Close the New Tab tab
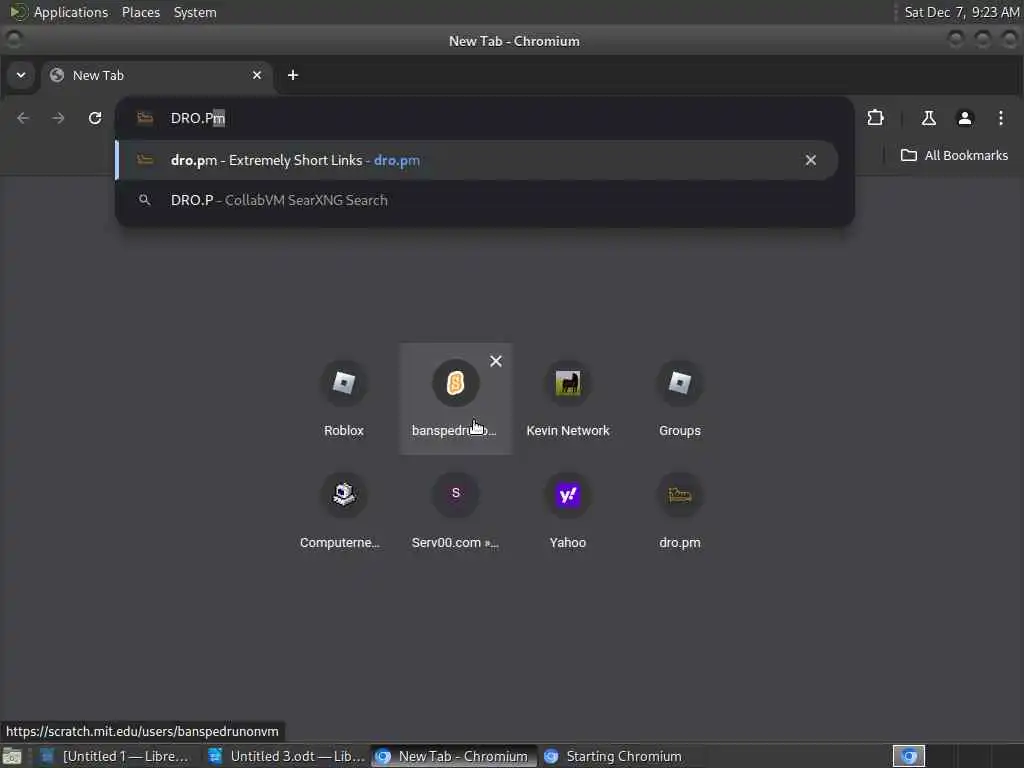Screen dimensions: 1024x768 [257, 75]
